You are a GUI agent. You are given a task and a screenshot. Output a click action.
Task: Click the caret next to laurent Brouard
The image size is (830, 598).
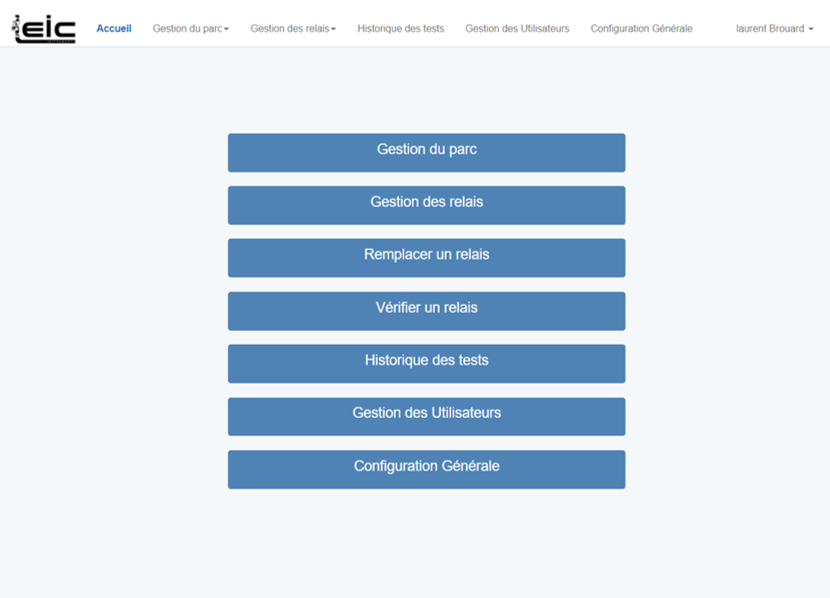811,29
